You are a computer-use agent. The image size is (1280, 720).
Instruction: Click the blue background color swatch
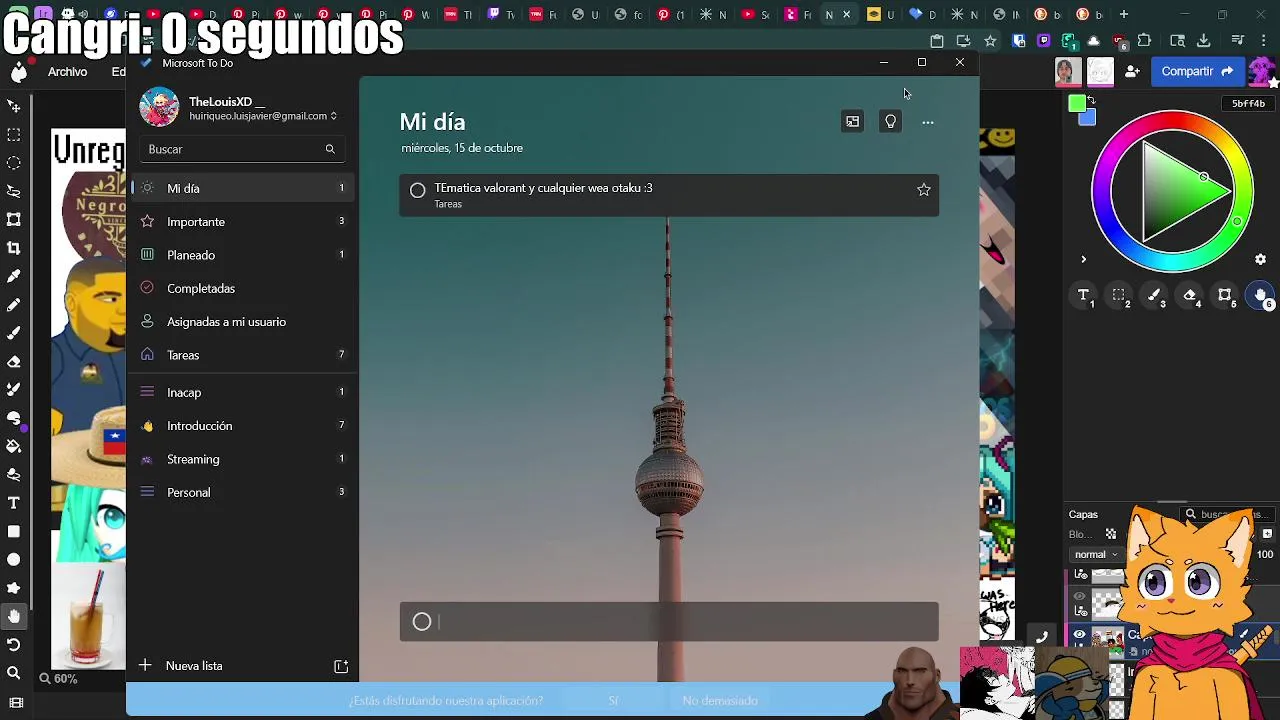1088,118
